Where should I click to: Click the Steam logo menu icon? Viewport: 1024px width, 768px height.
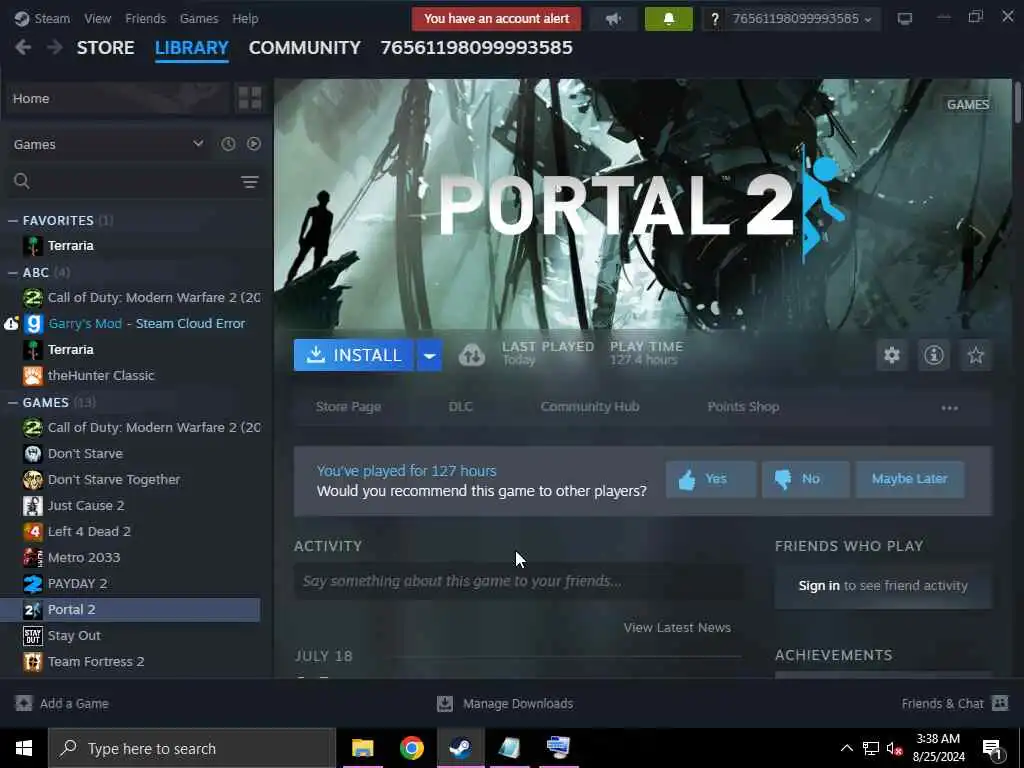[x=22, y=18]
